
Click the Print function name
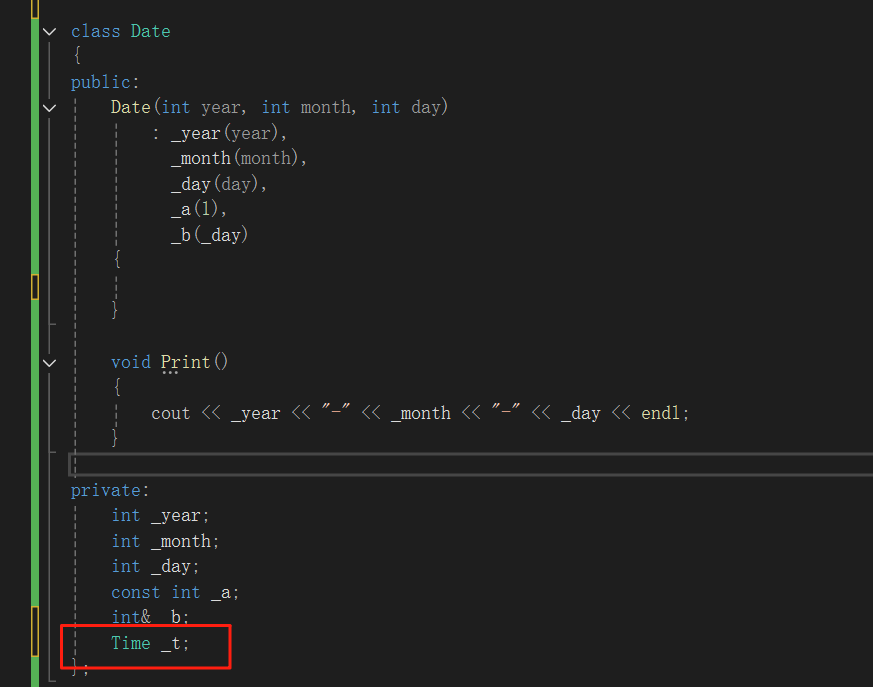coord(185,362)
